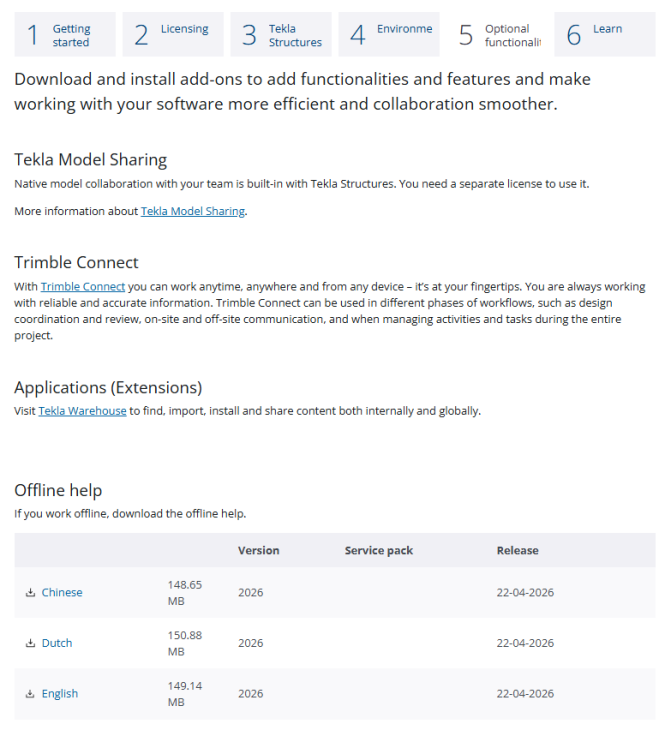The image size is (671, 730).
Task: Download the Dutch offline help
Action: pos(57,643)
